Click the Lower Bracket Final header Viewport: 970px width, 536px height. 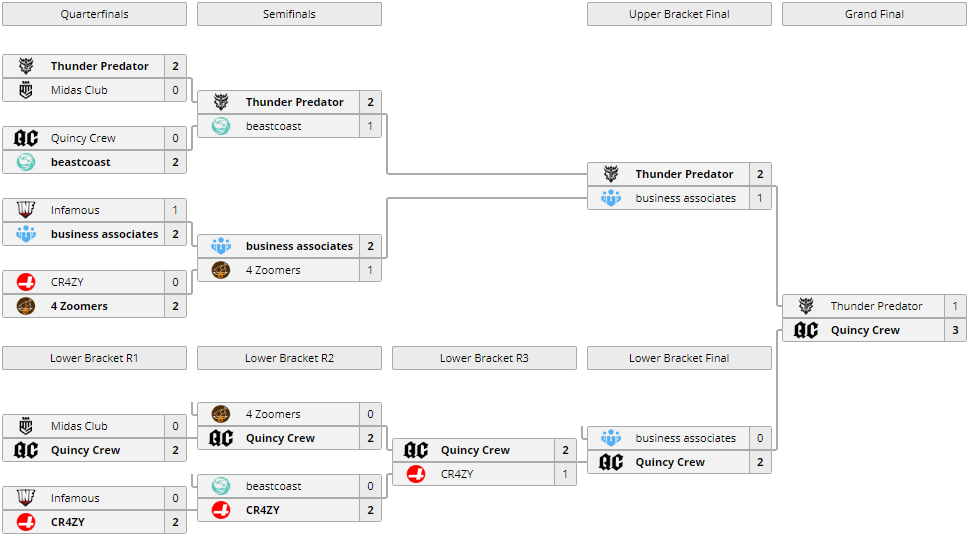[679, 358]
